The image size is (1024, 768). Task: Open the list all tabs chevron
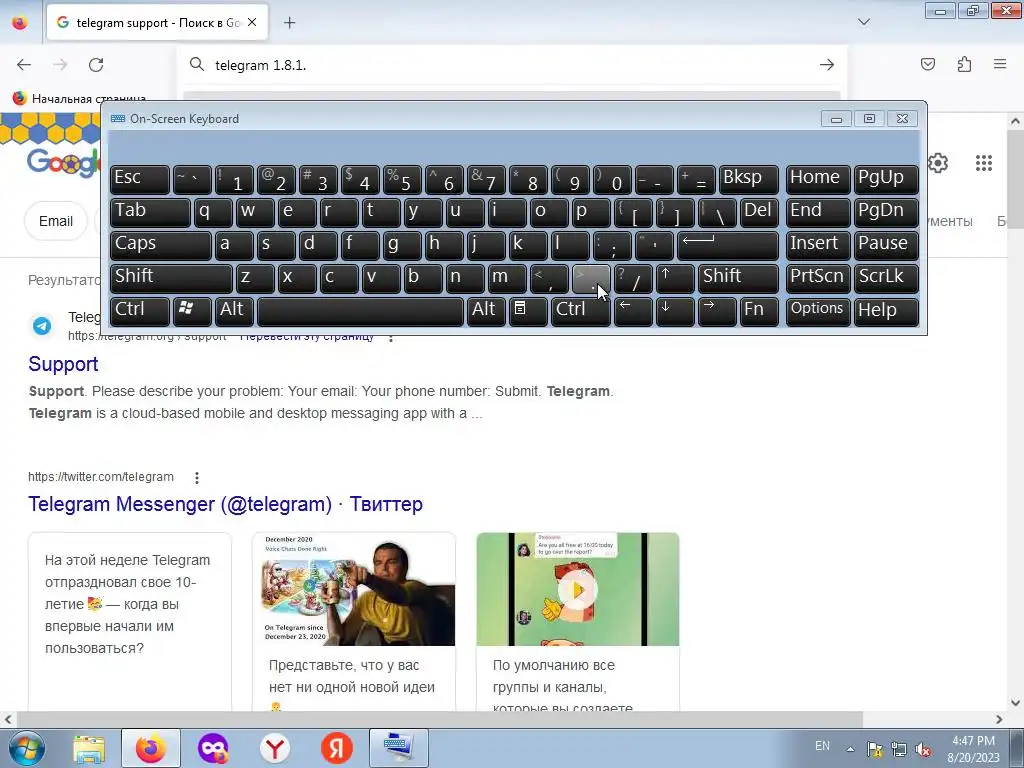[x=864, y=22]
